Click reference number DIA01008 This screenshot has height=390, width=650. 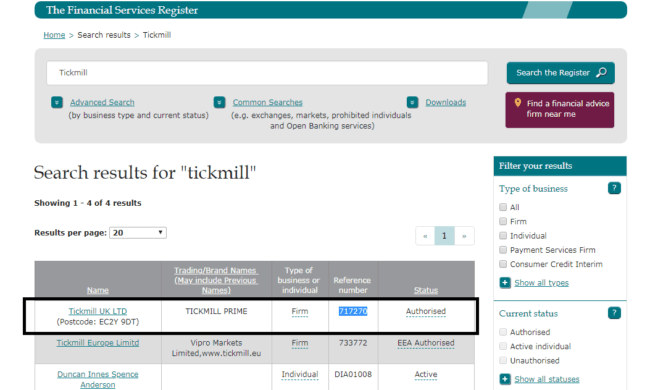coord(353,374)
